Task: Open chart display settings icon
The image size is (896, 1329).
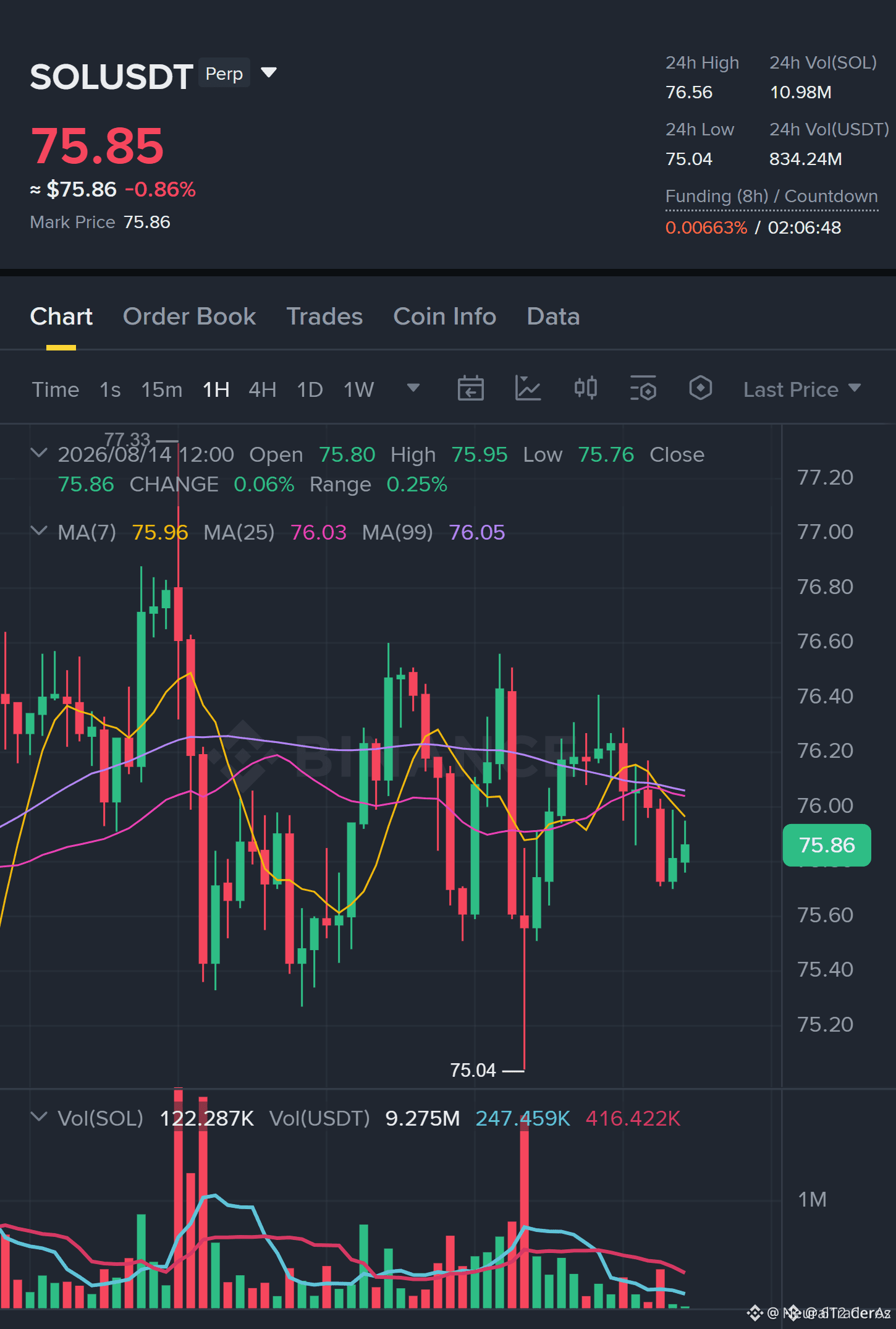Action: [x=643, y=389]
